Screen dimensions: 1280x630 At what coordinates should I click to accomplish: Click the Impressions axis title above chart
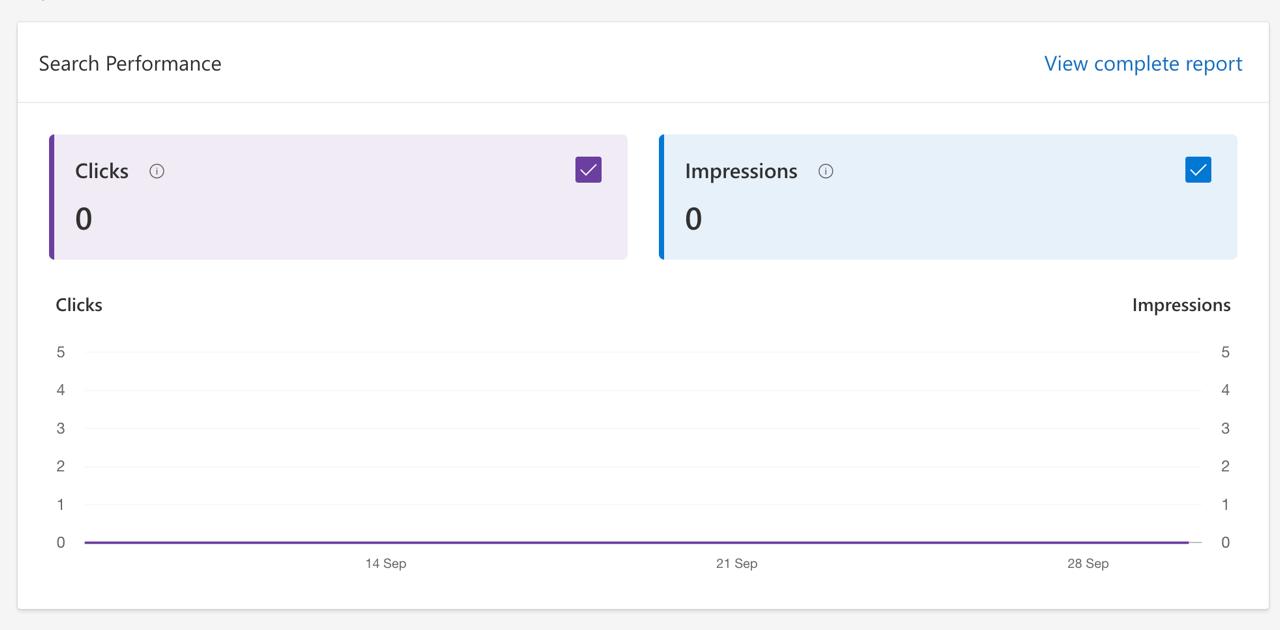click(x=1181, y=305)
